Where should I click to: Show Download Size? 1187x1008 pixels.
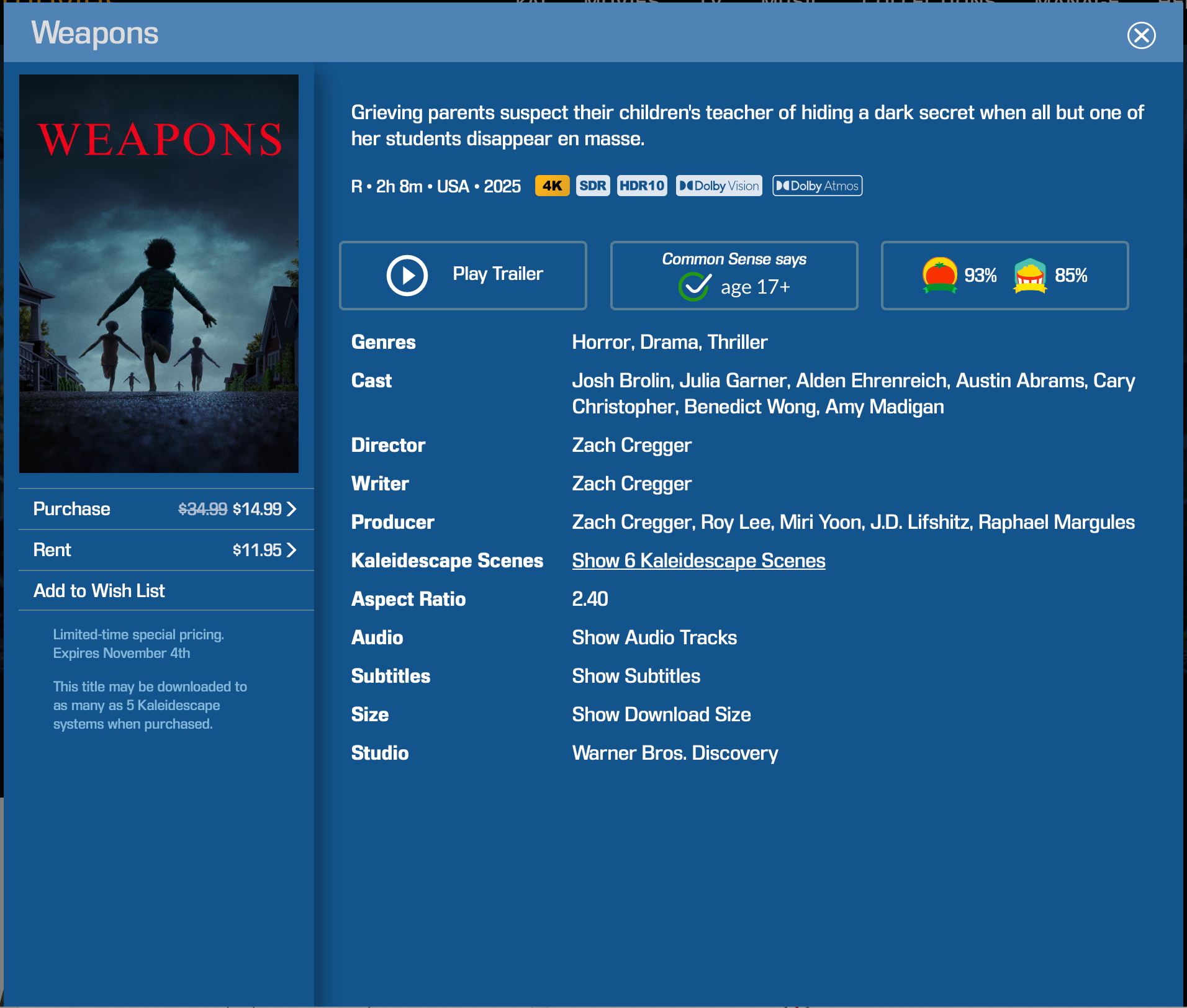661,714
